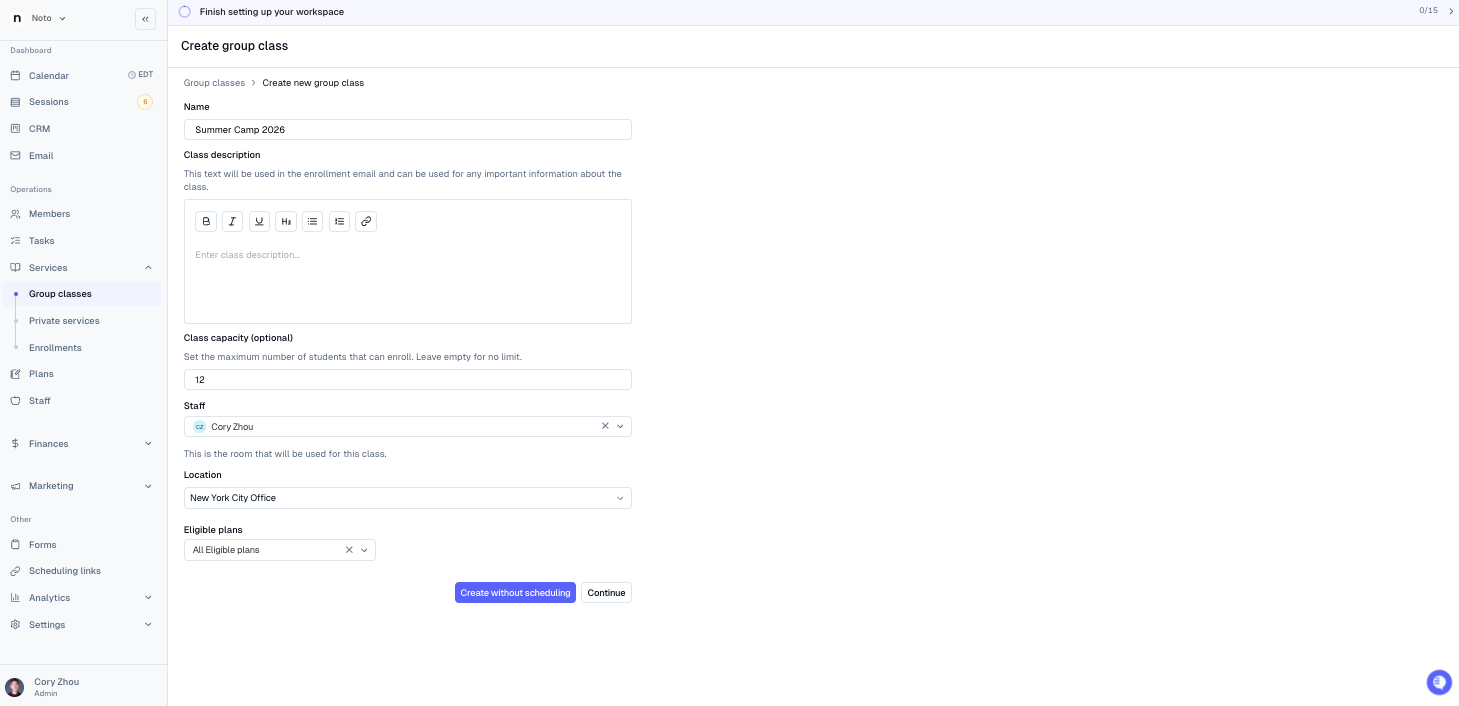Insert a link in description editor

pos(366,221)
